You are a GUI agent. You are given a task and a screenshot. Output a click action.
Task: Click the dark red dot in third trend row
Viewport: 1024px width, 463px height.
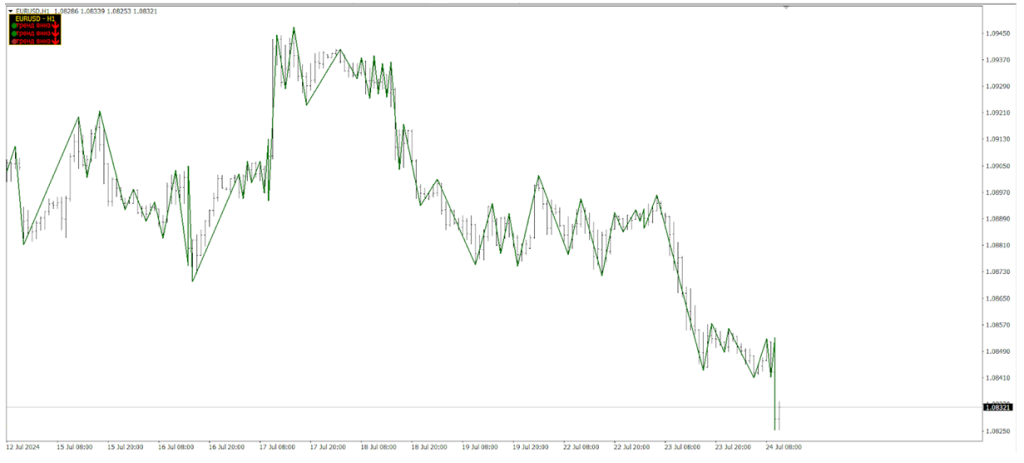pos(12,41)
